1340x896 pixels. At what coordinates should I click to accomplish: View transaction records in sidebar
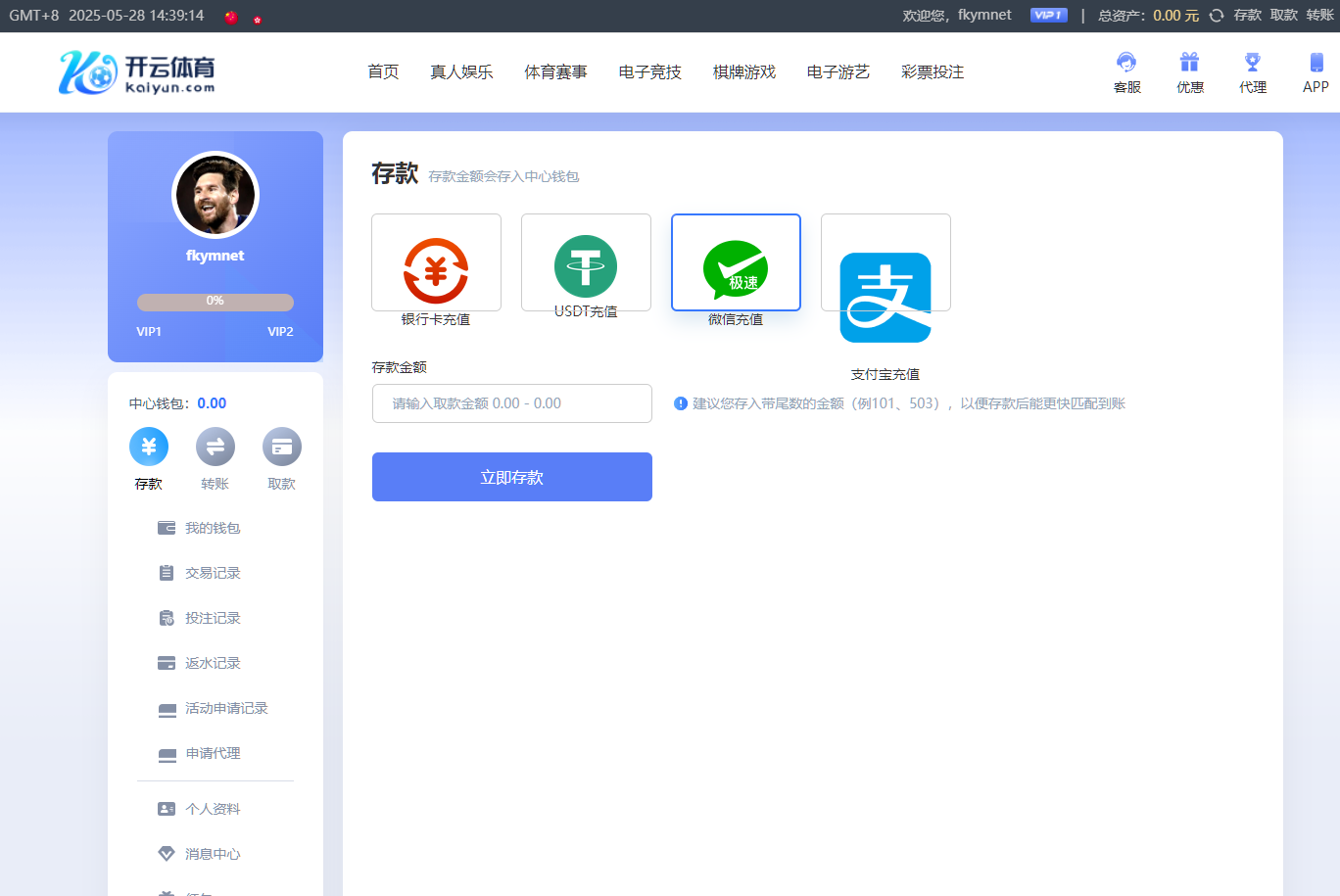click(x=212, y=573)
